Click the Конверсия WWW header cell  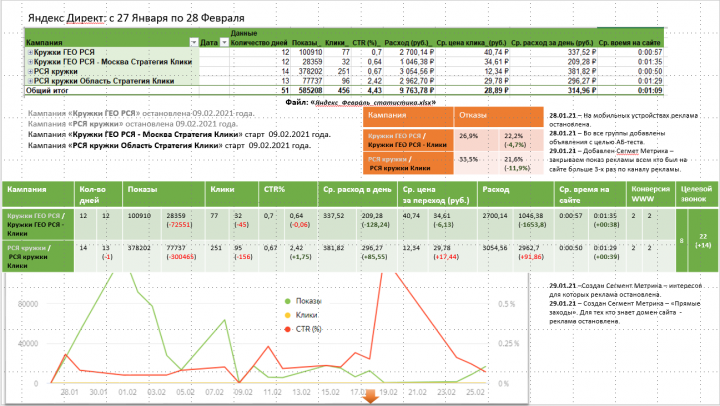pos(651,194)
